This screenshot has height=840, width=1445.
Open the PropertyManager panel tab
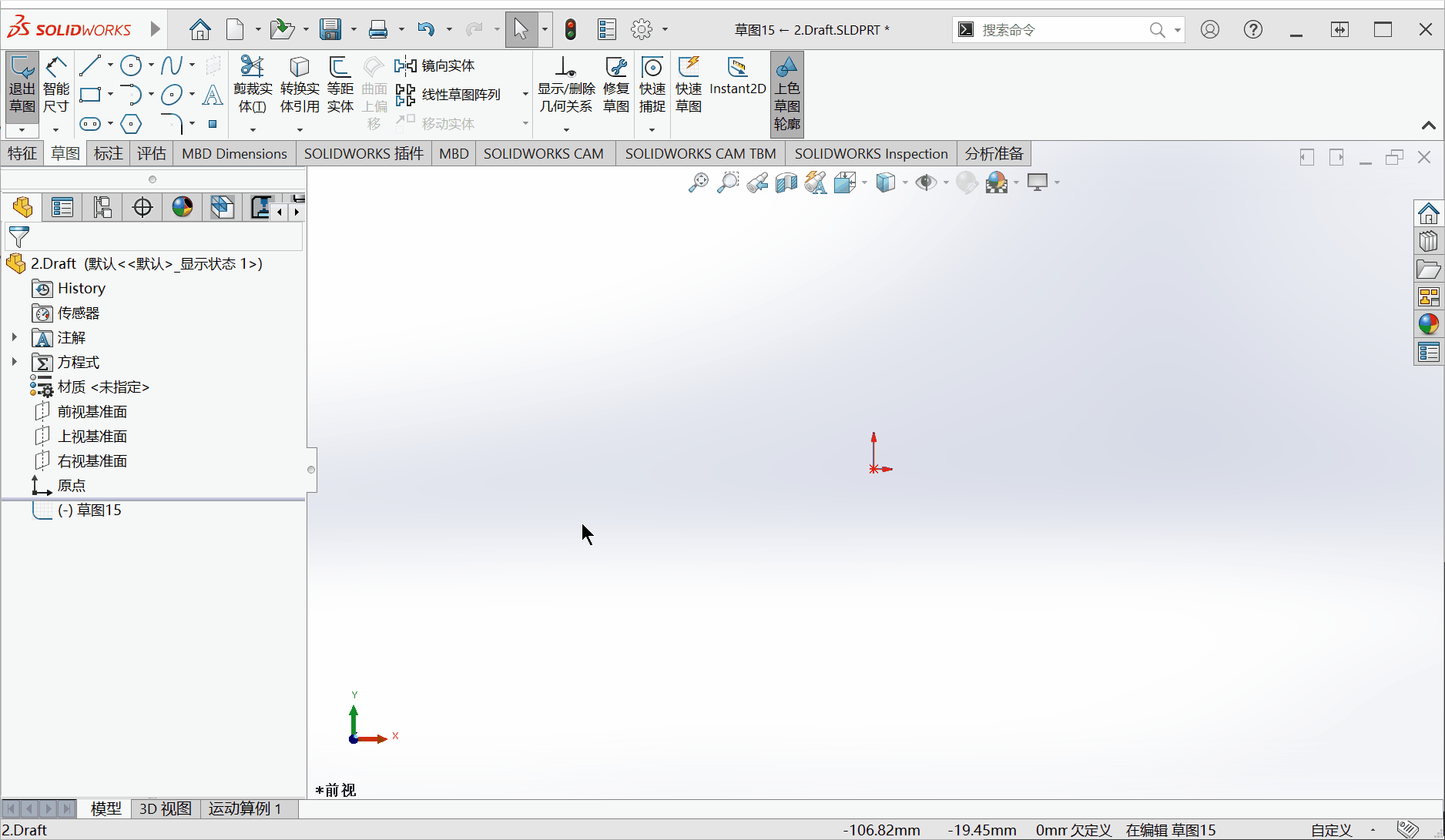point(62,207)
